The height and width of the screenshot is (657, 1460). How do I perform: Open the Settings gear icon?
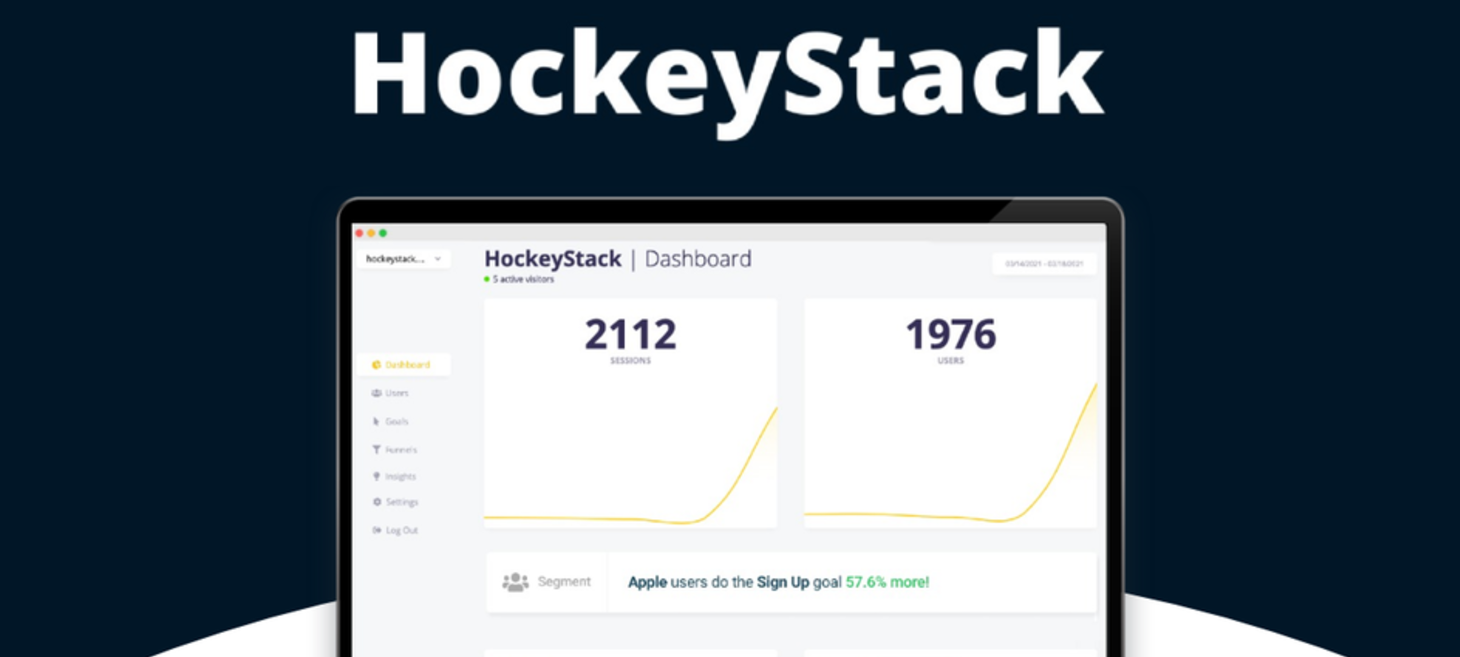click(377, 502)
